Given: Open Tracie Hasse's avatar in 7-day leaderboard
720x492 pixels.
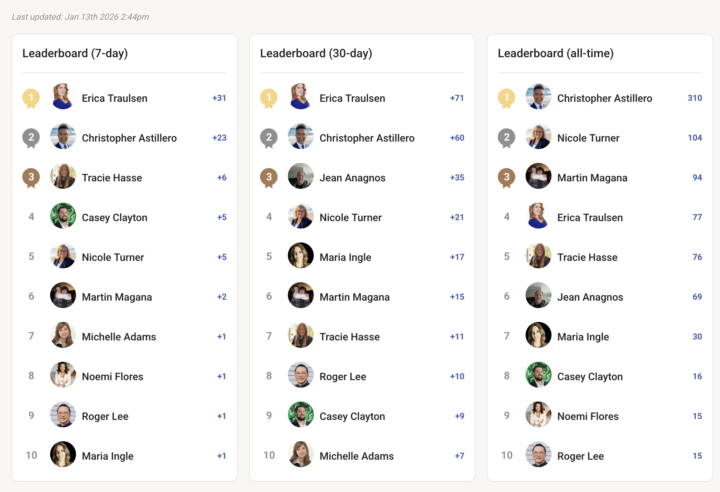Looking at the screenshot, I should point(63,176).
